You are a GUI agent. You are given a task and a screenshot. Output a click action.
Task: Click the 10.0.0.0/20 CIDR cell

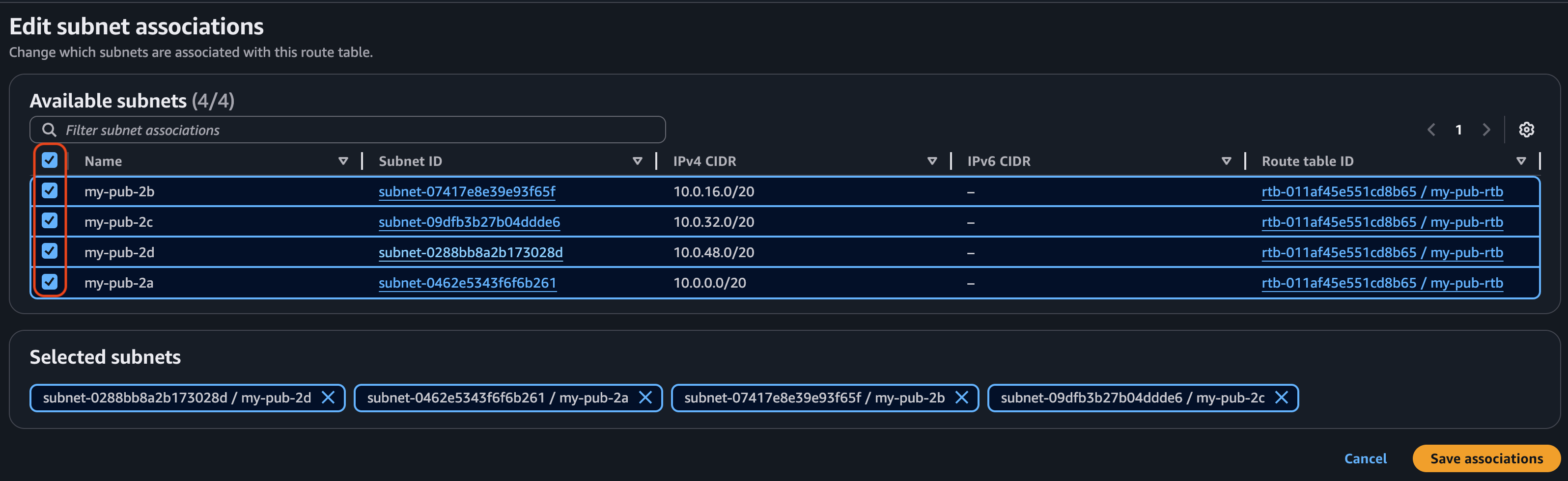click(x=709, y=283)
